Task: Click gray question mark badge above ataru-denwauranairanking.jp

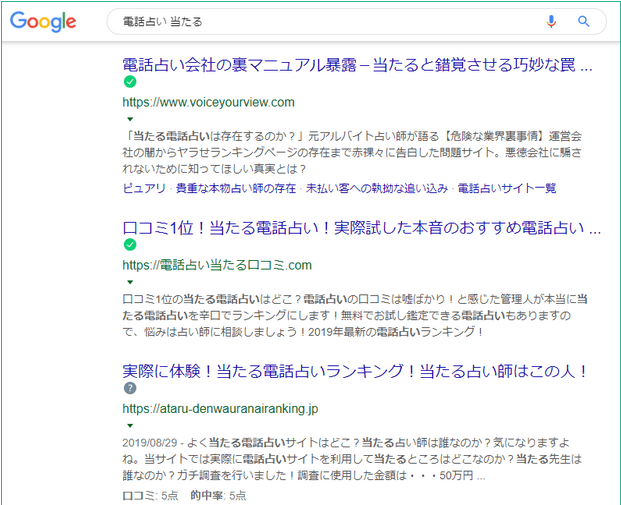Action: coord(130,388)
